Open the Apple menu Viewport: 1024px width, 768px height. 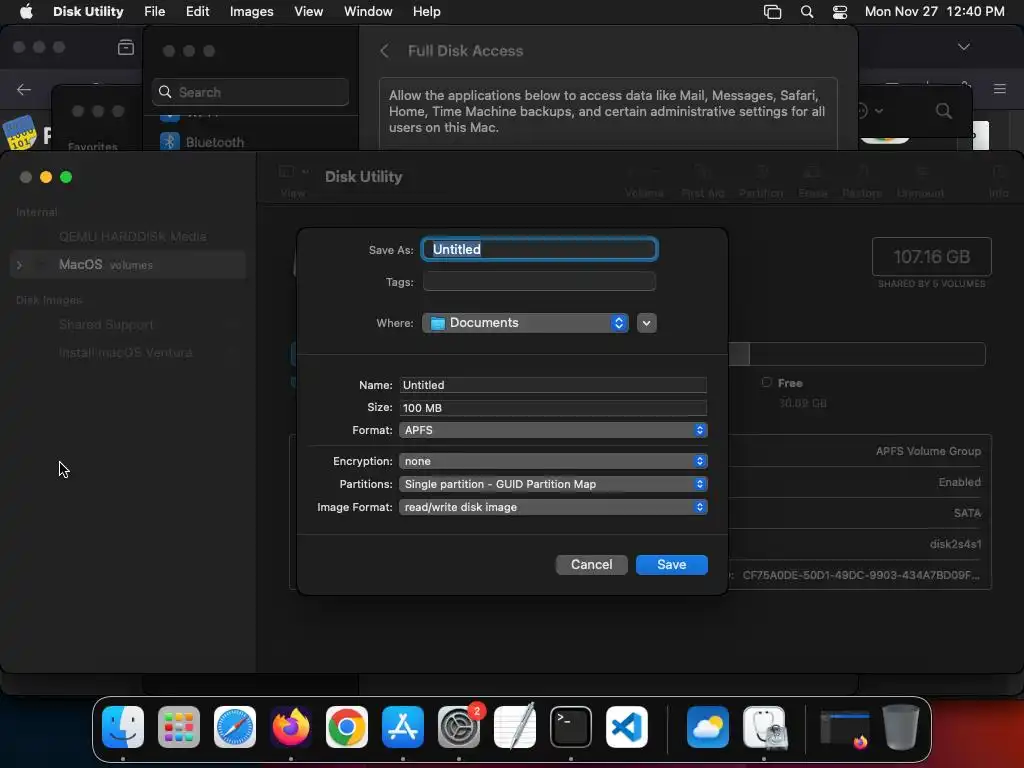pyautogui.click(x=26, y=12)
